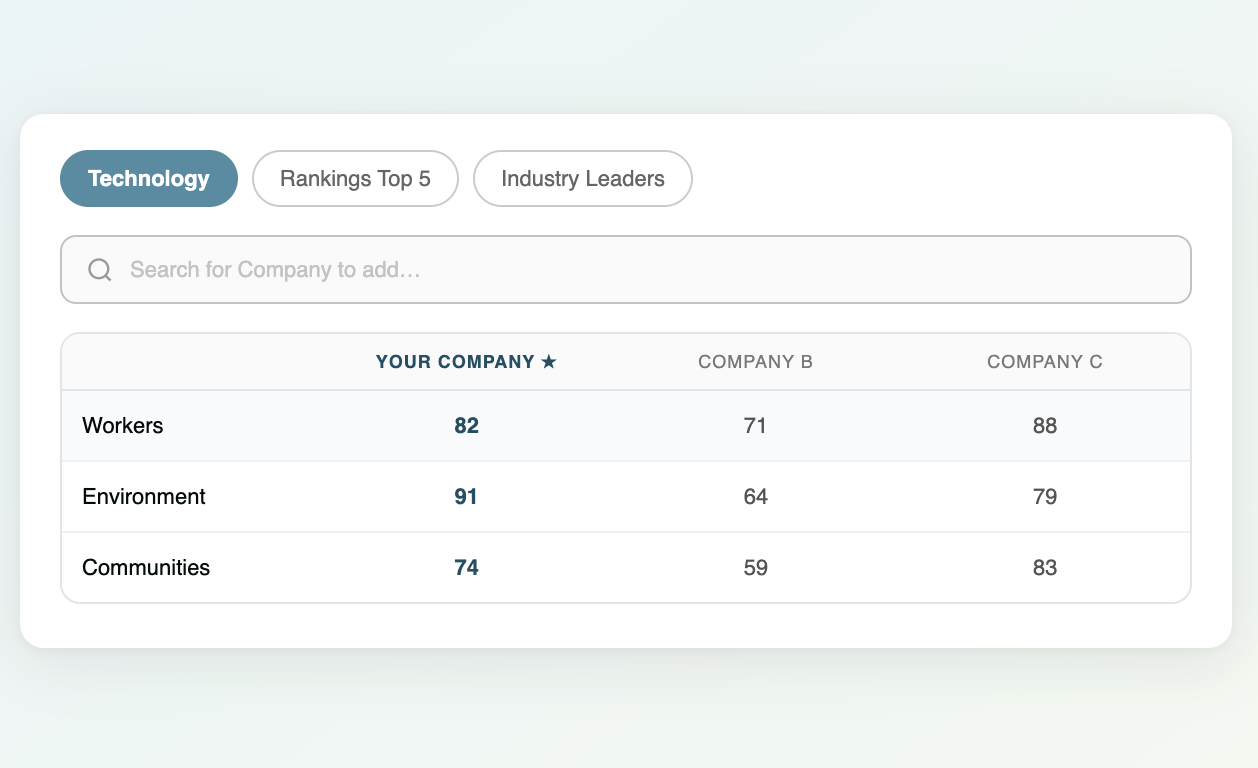Click Company B's Environment score 64
1258x768 pixels.
click(755, 497)
